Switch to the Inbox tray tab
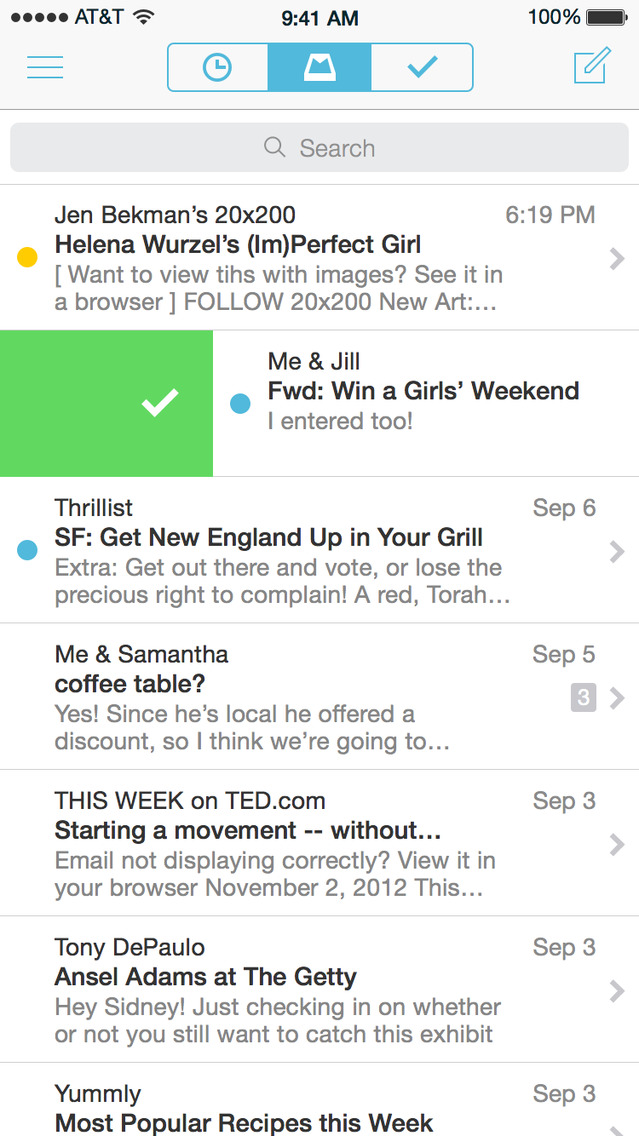The height and width of the screenshot is (1136, 639). 320,68
